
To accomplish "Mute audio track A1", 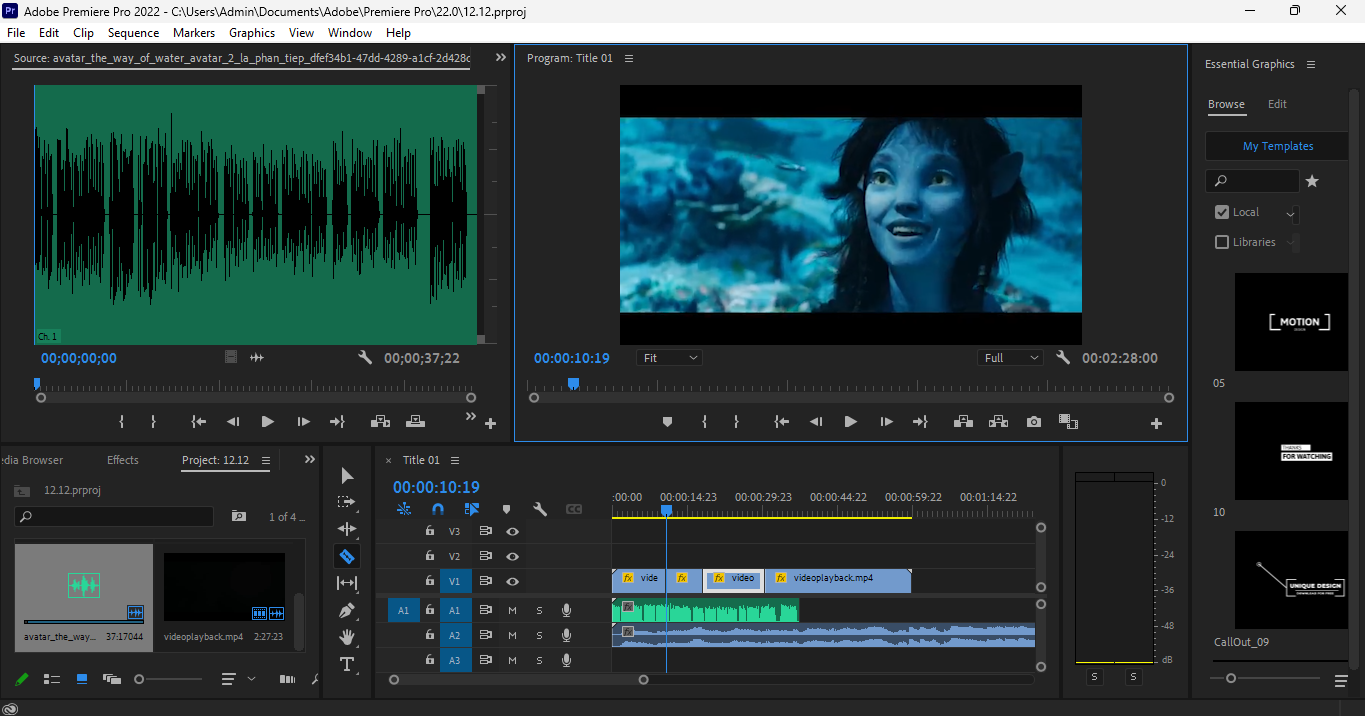I will [x=512, y=610].
